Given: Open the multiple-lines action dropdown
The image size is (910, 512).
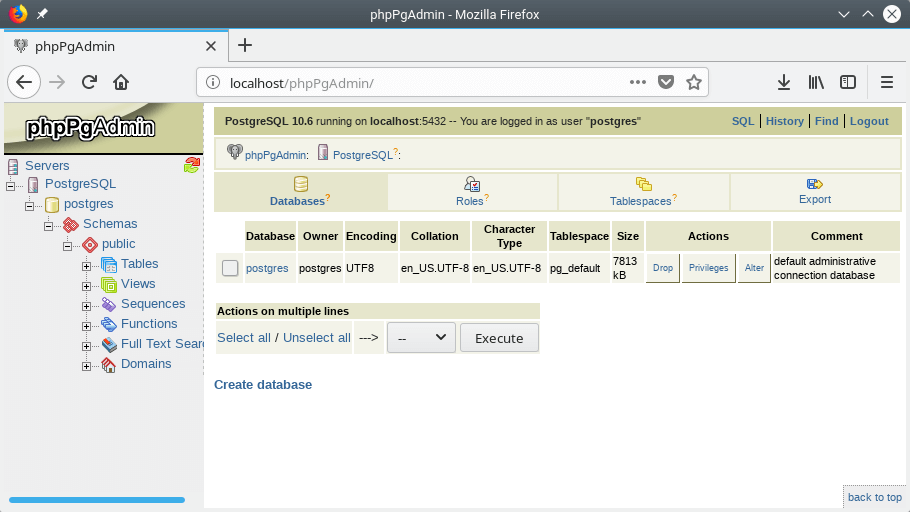Looking at the screenshot, I should [x=421, y=338].
